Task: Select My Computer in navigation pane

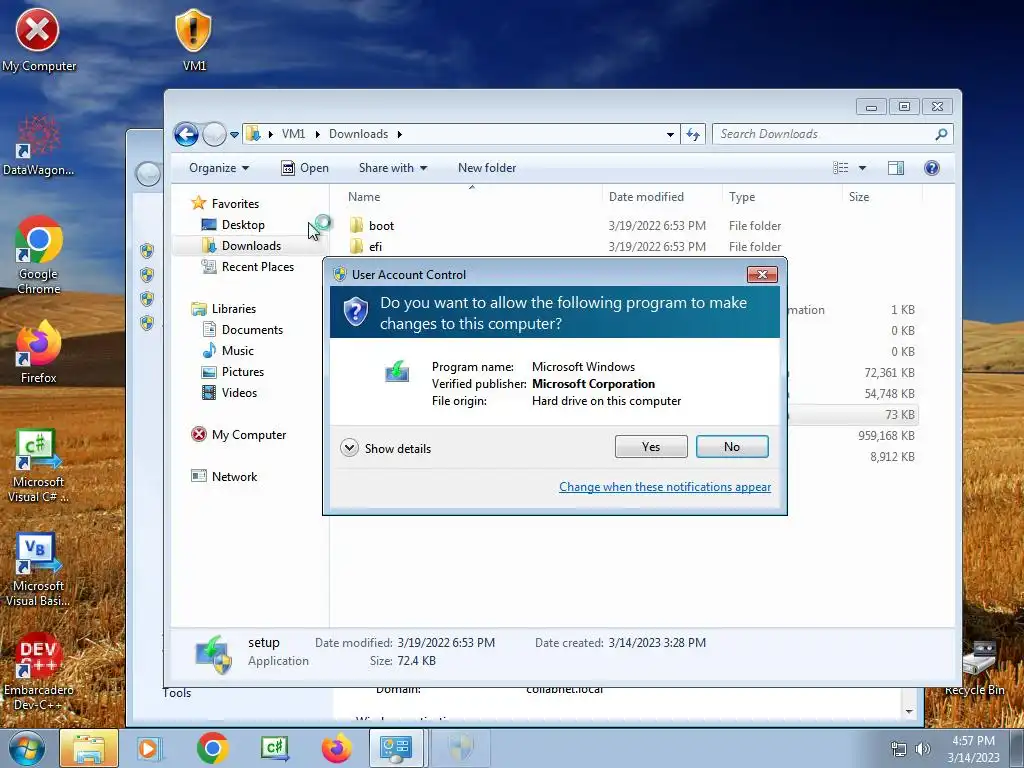Action: 238,435
